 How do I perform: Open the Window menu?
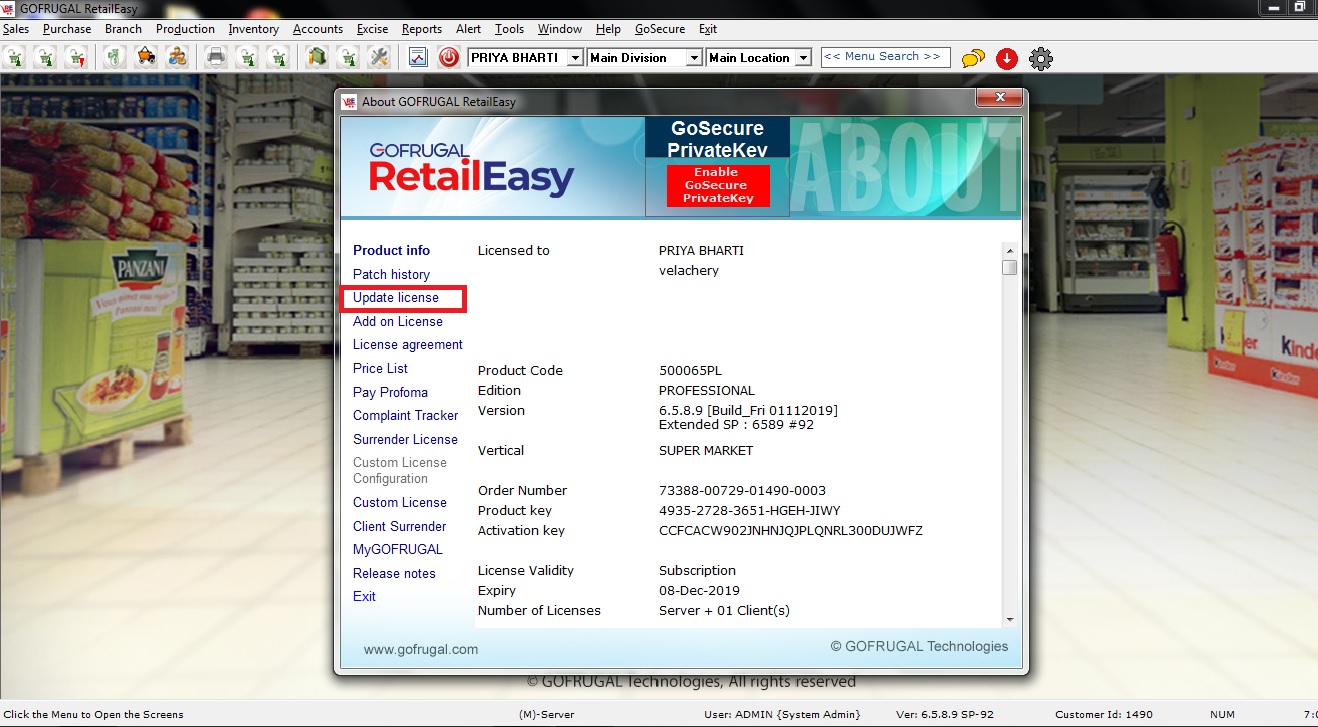[560, 29]
